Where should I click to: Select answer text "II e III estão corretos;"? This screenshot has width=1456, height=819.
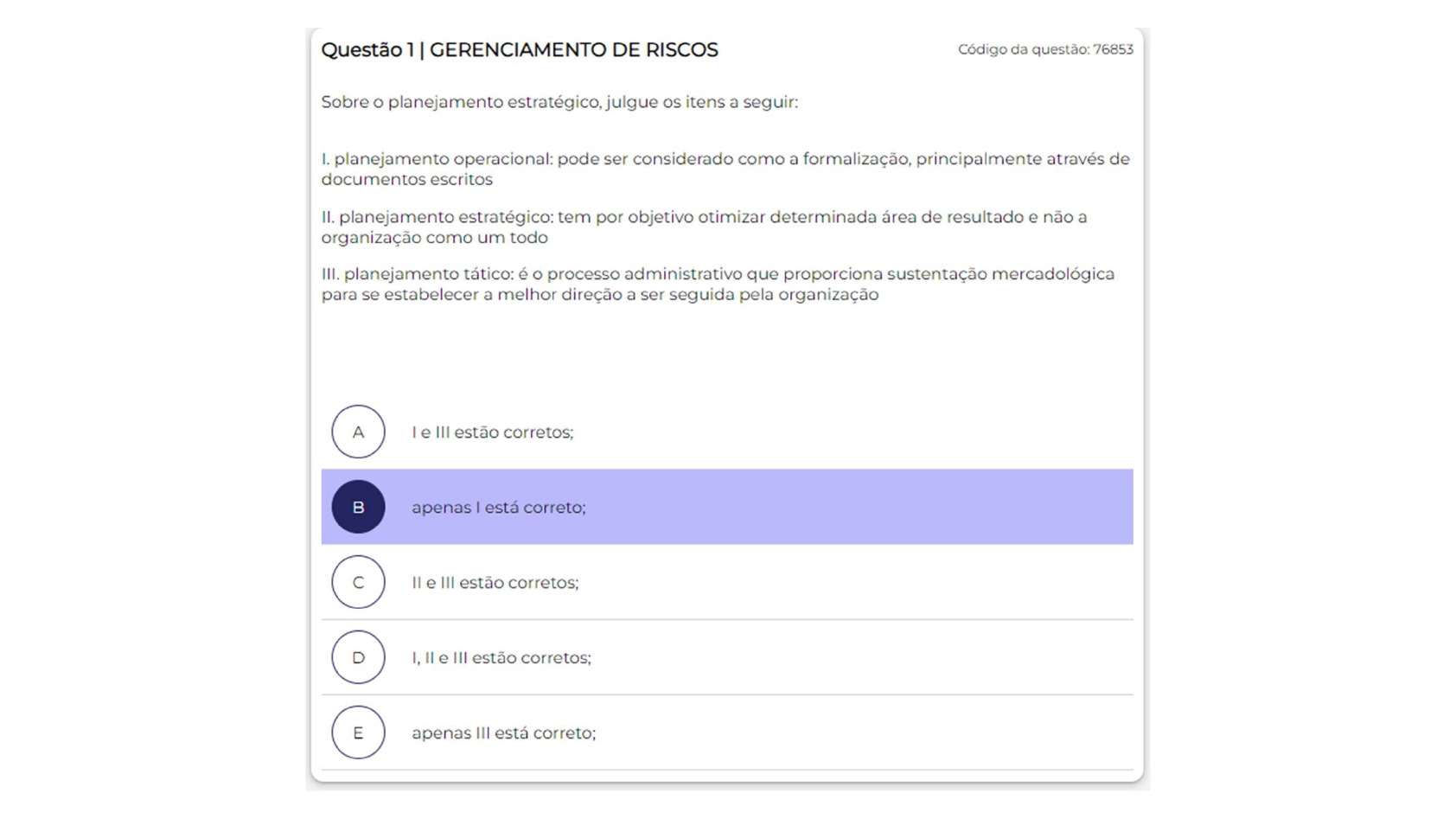[495, 583]
